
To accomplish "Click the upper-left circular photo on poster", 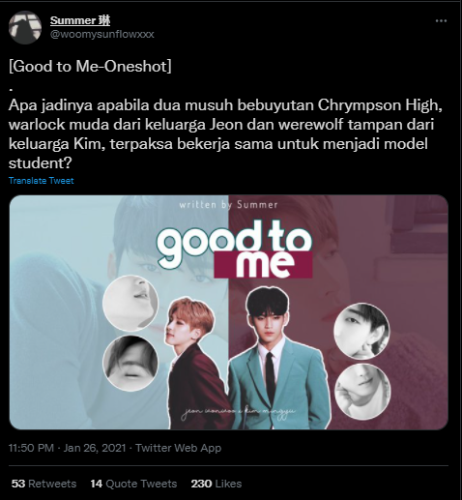I will coord(130,303).
